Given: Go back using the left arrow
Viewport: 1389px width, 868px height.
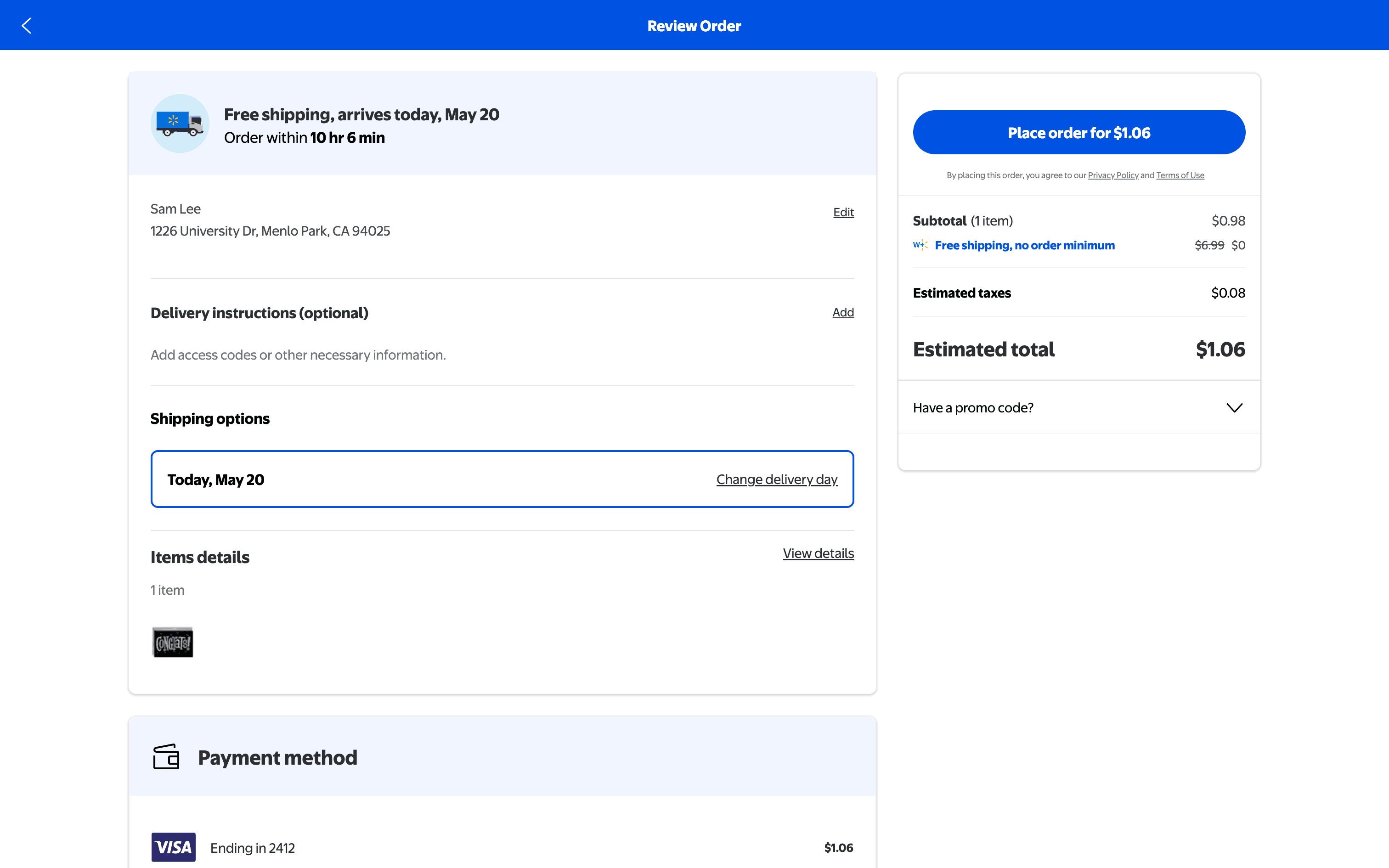Looking at the screenshot, I should click(26, 25).
